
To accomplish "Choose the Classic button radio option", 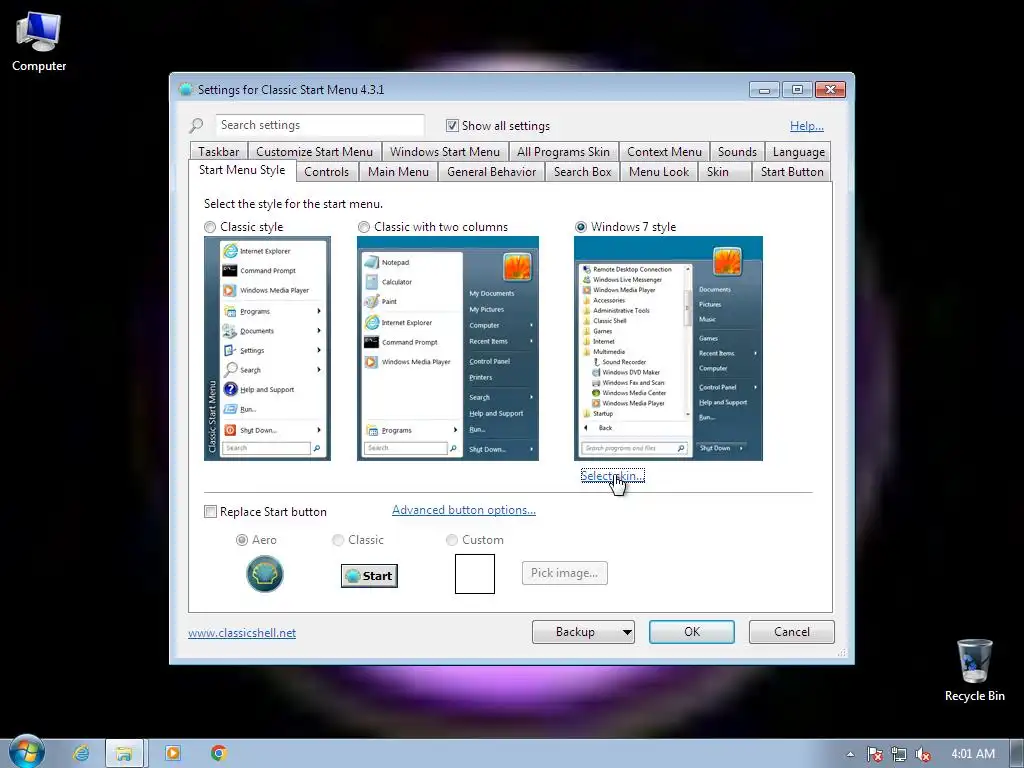I will [x=338, y=540].
